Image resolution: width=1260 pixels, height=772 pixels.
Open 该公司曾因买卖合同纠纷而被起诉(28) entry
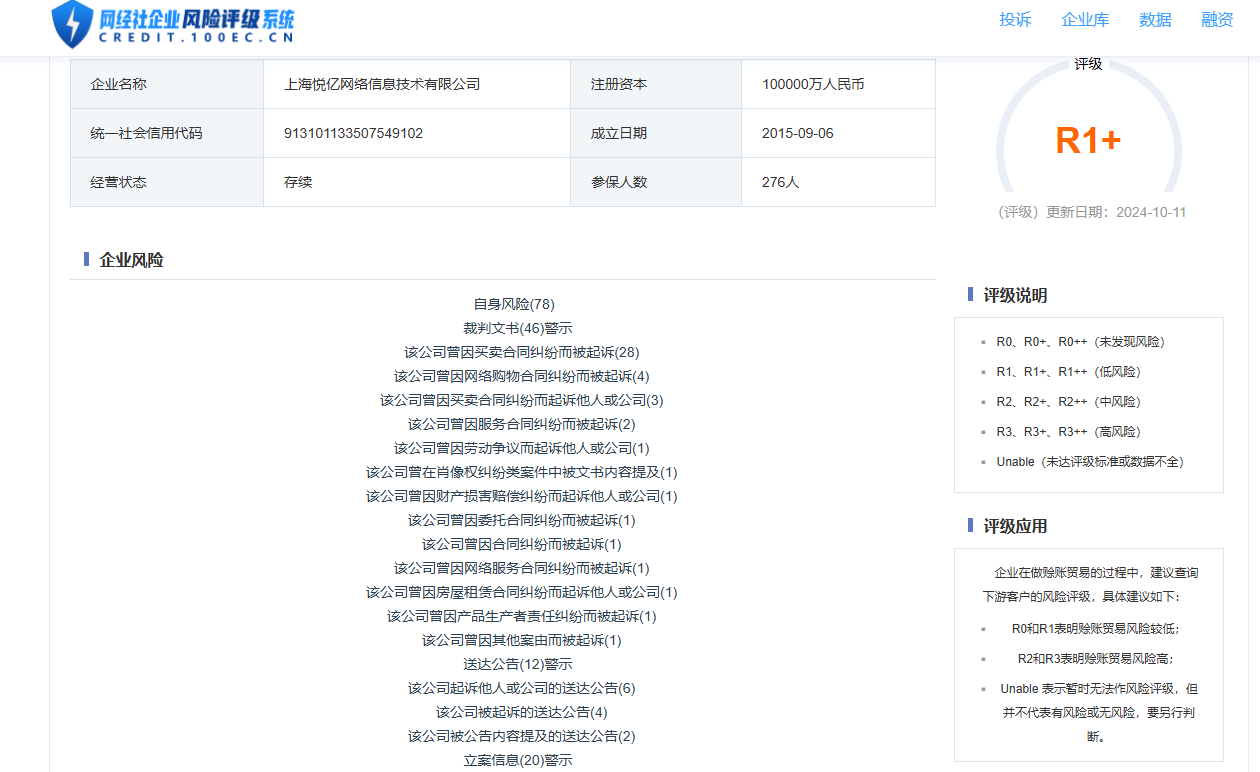point(521,352)
